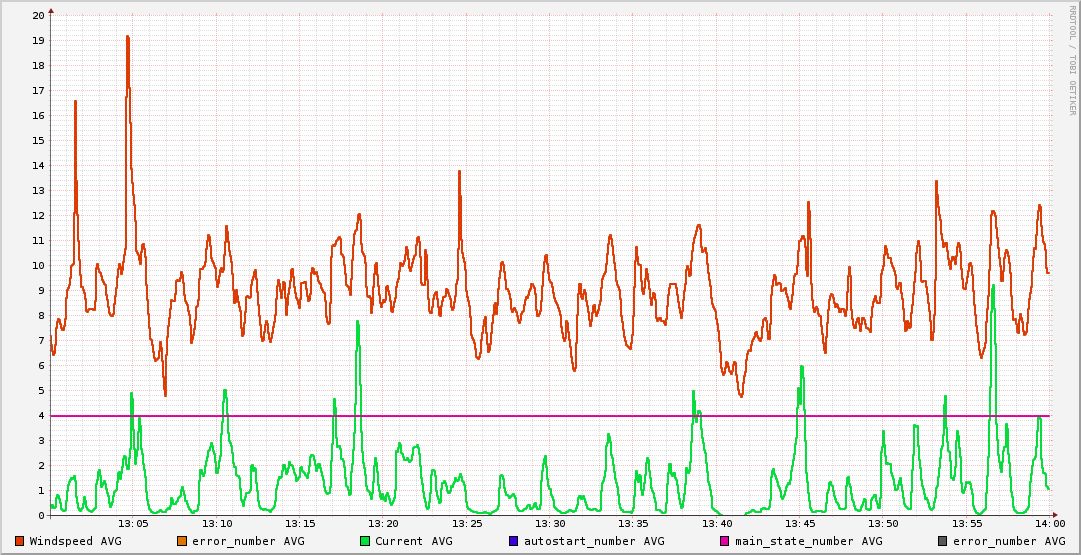Click the 13:30 time axis label
1081x555 pixels.
pos(550,524)
